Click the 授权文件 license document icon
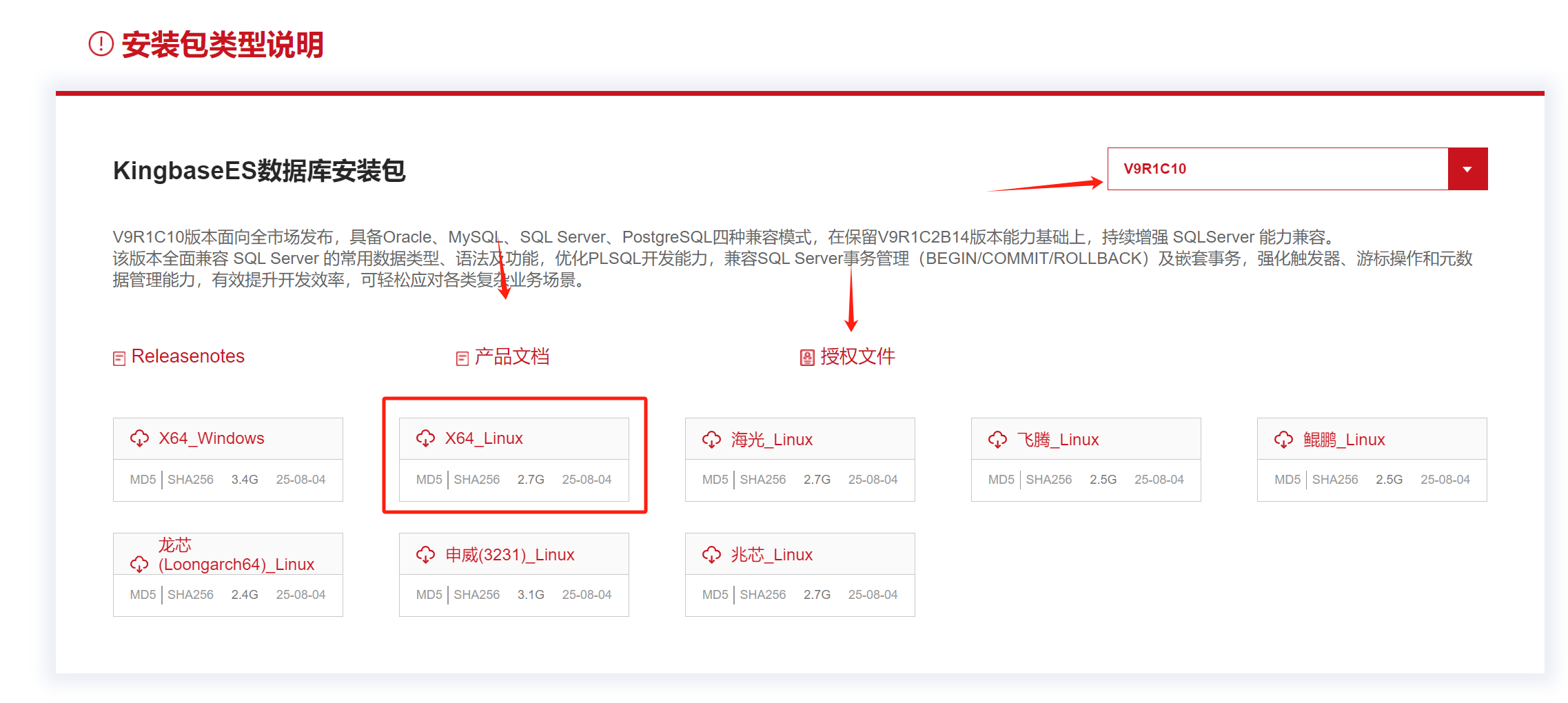The image size is (1568, 703). 807,358
